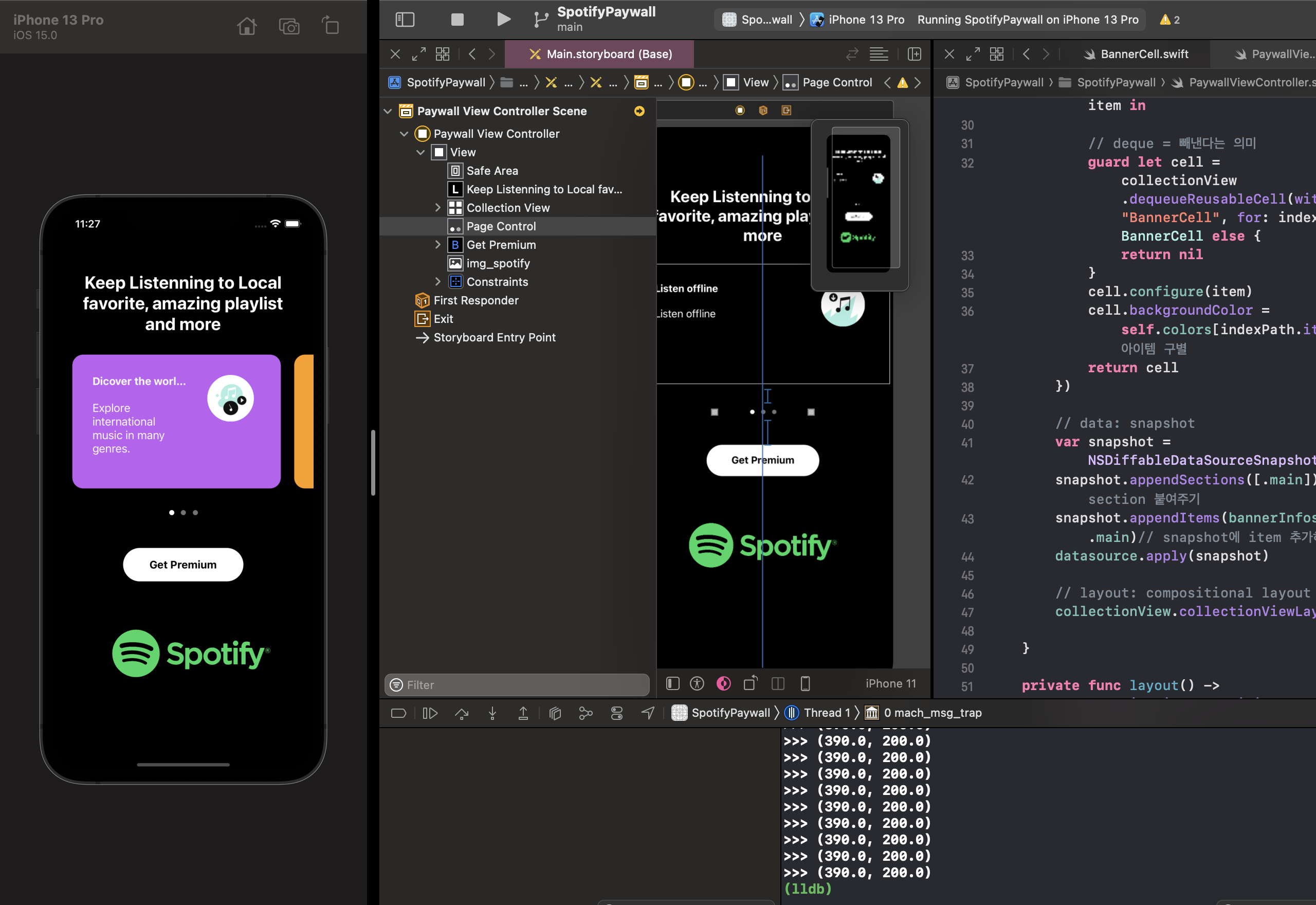Click the canvas minimap thumbnail

(x=861, y=204)
